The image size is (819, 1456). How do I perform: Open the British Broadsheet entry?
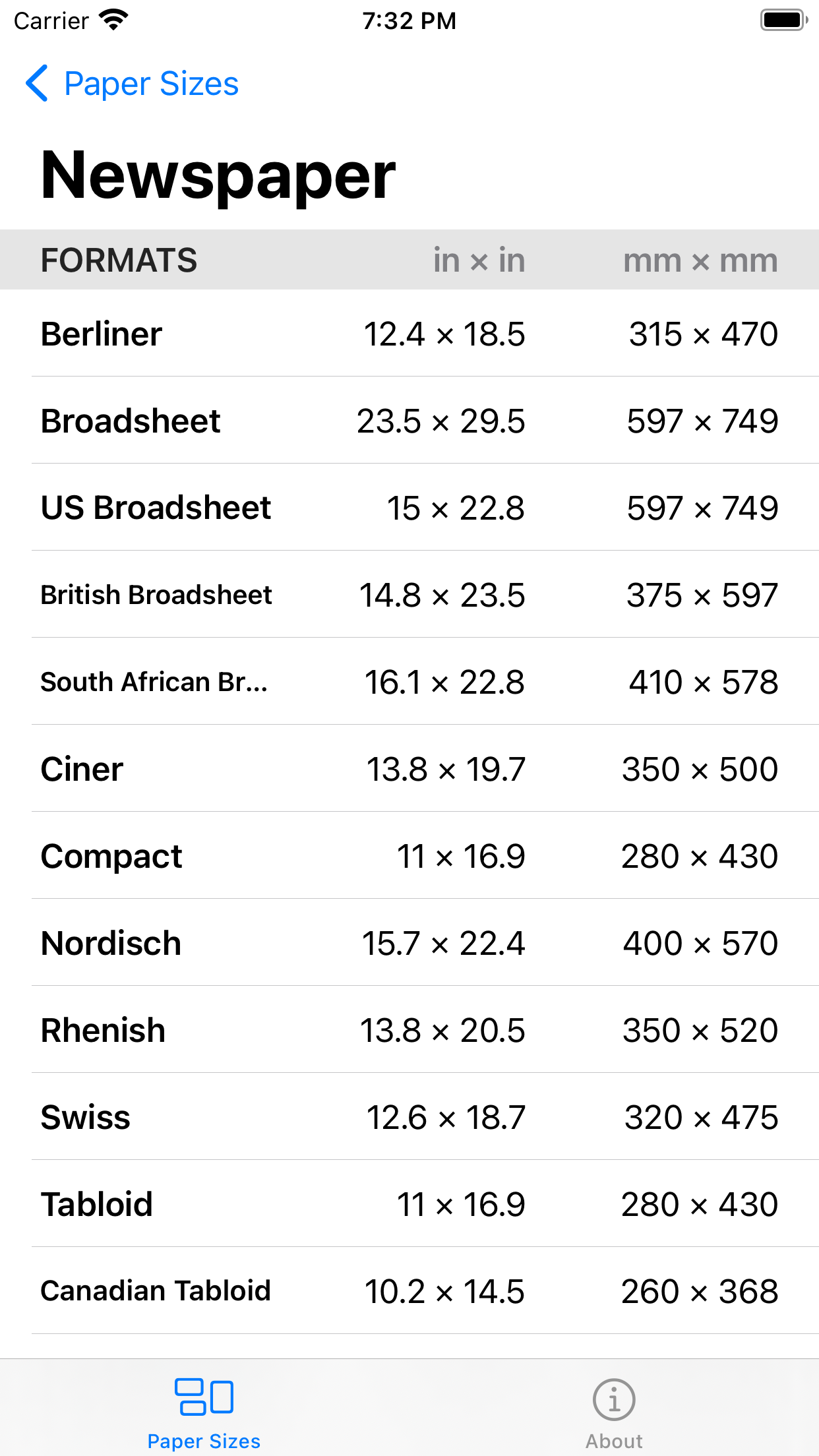pos(409,595)
